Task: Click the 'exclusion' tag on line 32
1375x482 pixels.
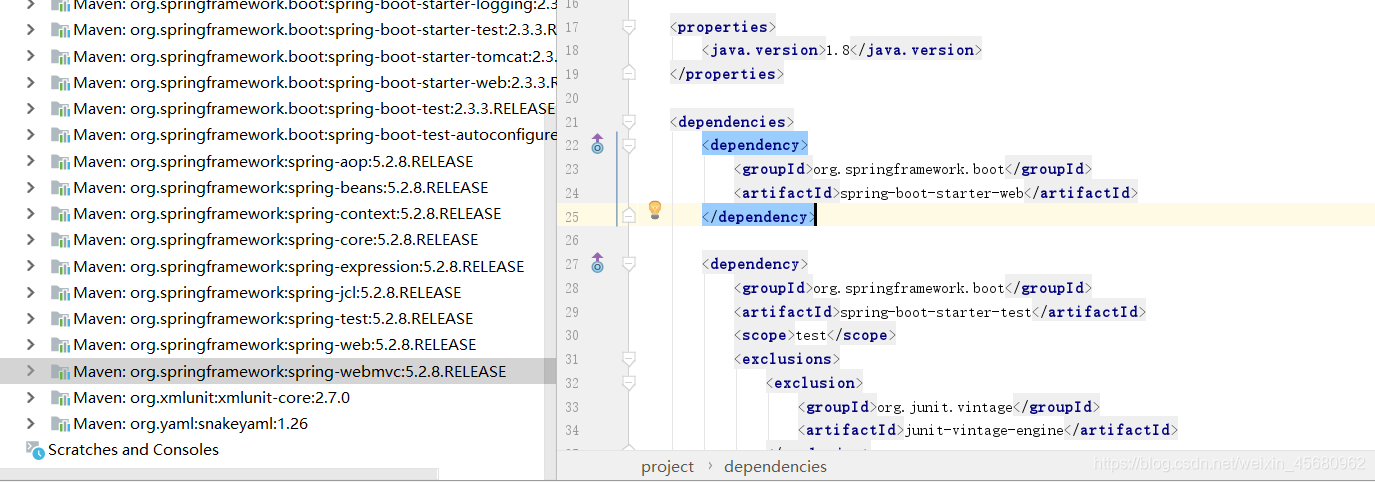Action: coord(815,383)
